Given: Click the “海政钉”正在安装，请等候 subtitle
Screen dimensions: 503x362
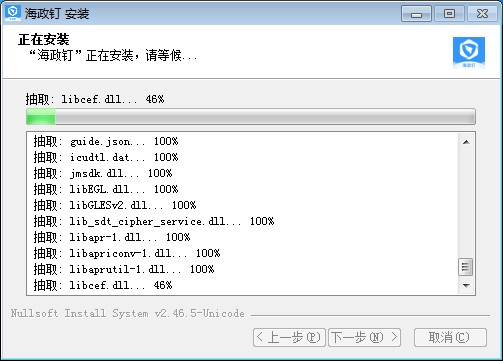Looking at the screenshot, I should pos(112,55).
